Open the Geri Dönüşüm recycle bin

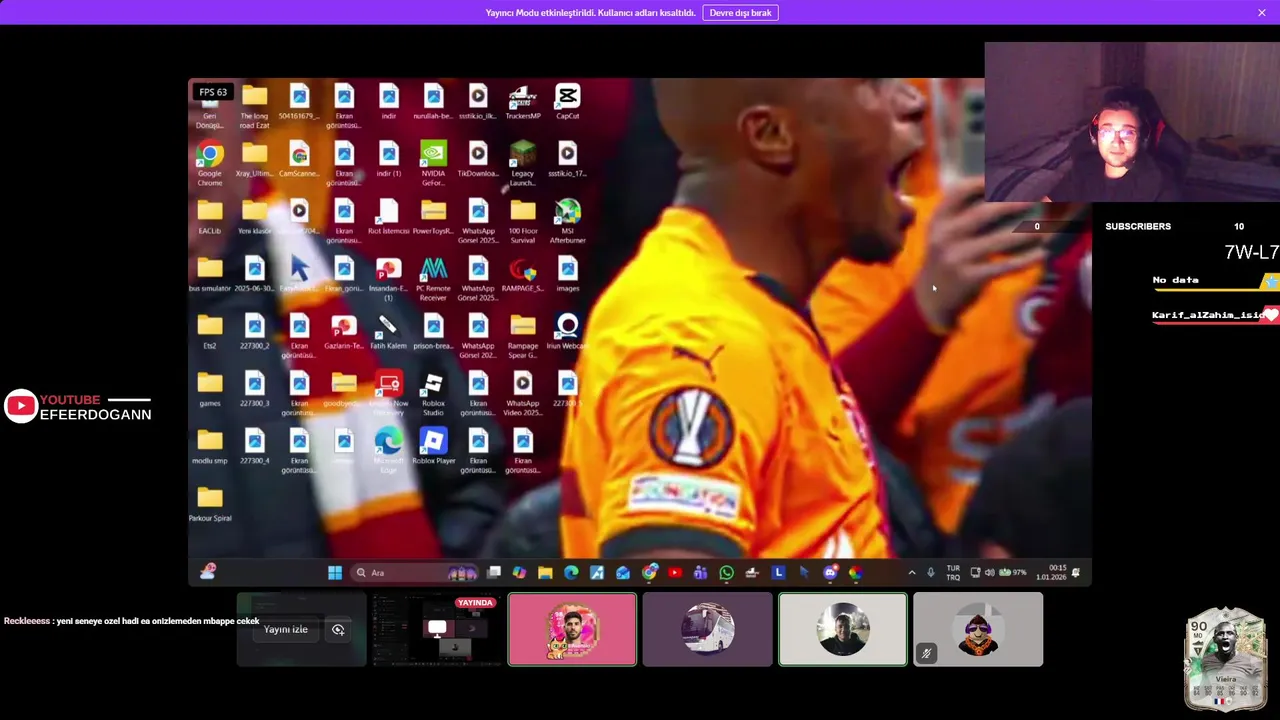pyautogui.click(x=209, y=107)
